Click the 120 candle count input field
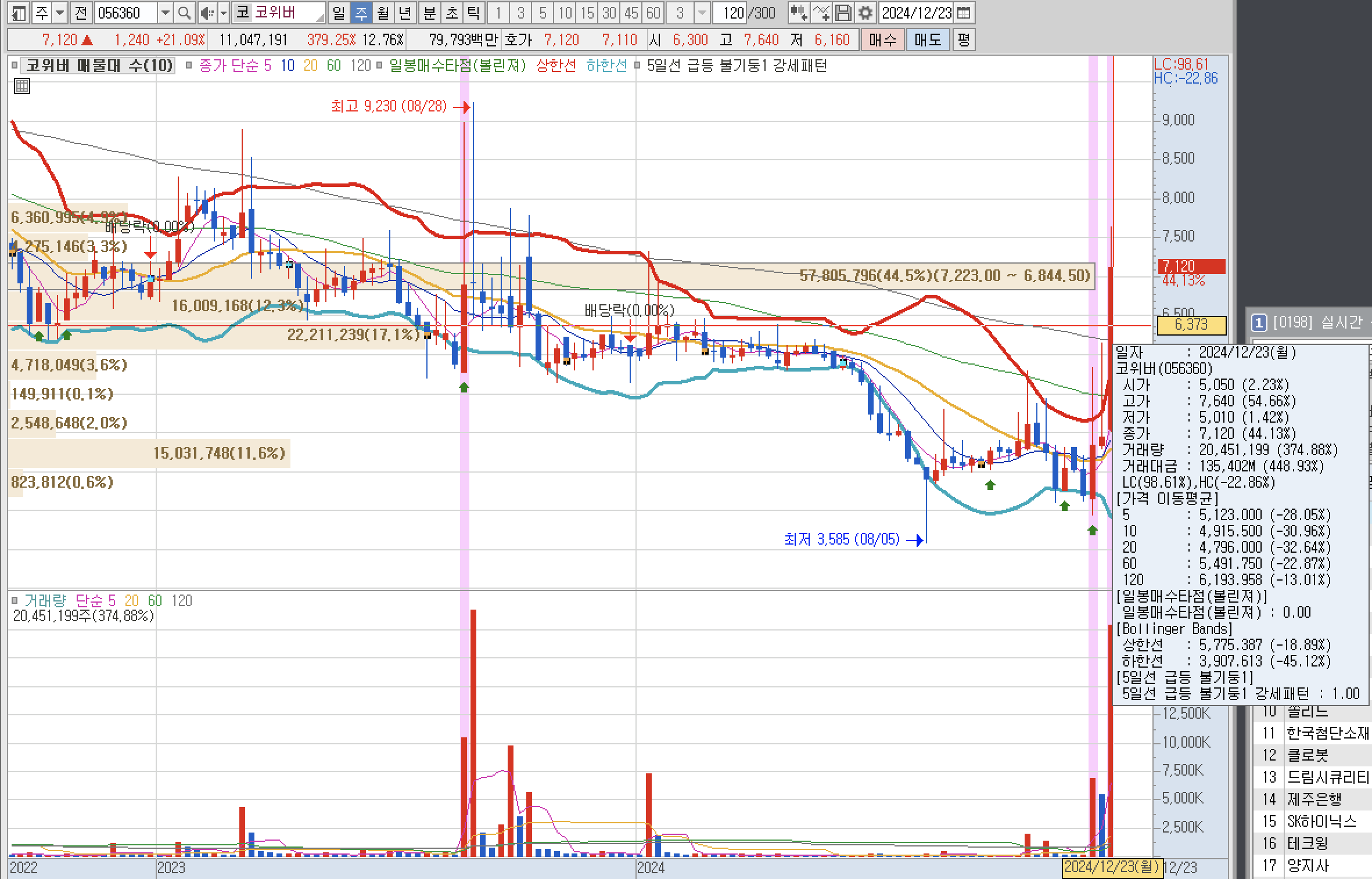The height and width of the screenshot is (879, 1372). 731,13
